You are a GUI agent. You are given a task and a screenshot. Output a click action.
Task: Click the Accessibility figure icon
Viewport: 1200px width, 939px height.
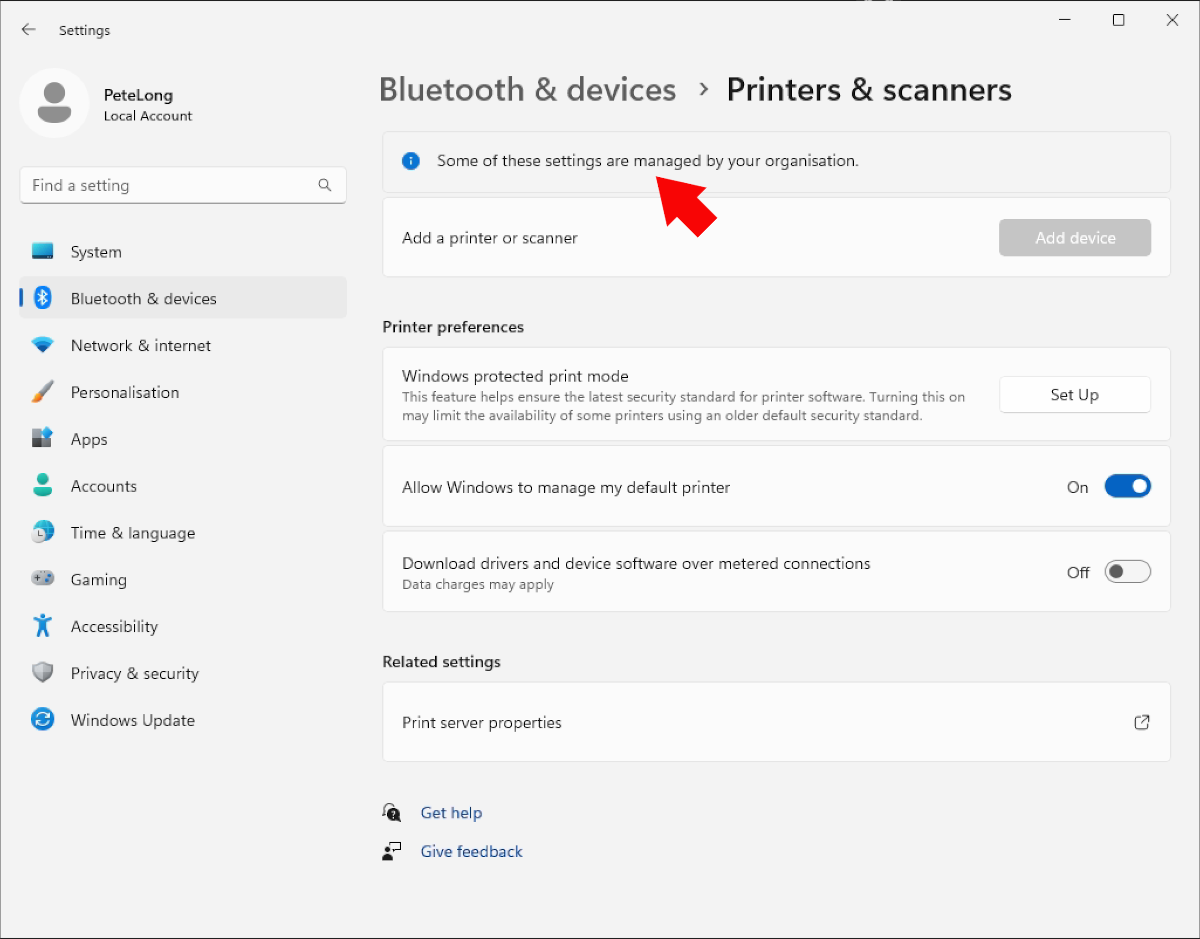click(42, 626)
